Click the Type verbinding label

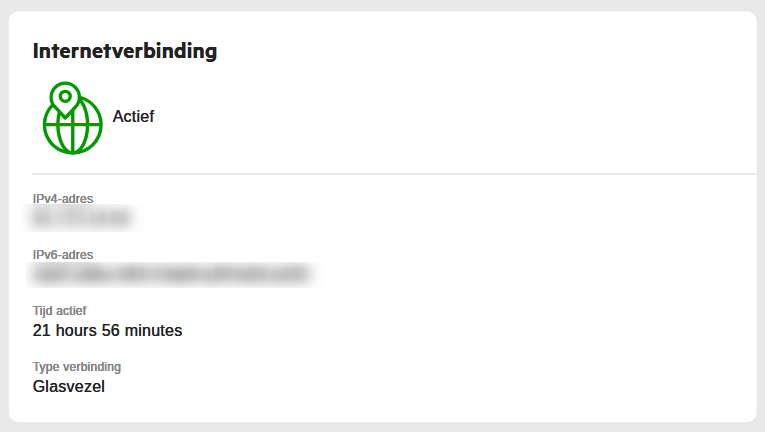pos(77,367)
